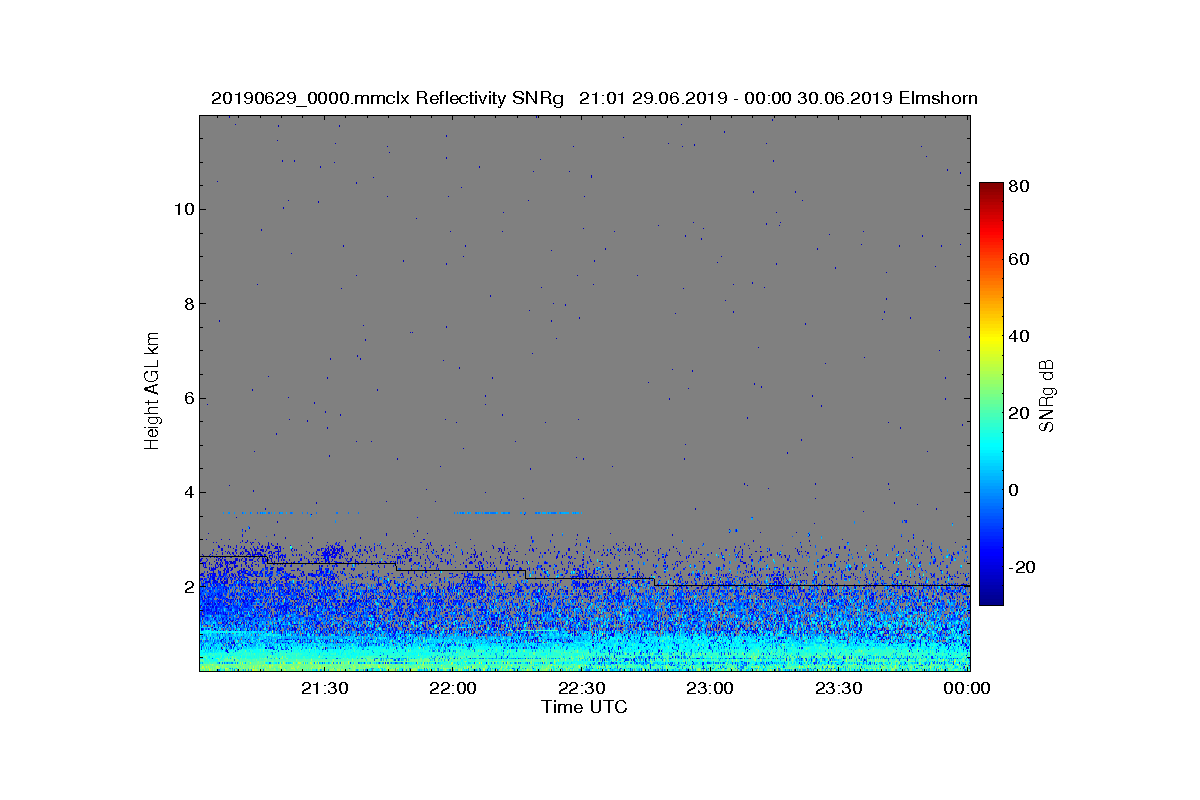Screen dimensions: 1200x800
Task: Click the dark blue bottom of colorbar
Action: 990,599
